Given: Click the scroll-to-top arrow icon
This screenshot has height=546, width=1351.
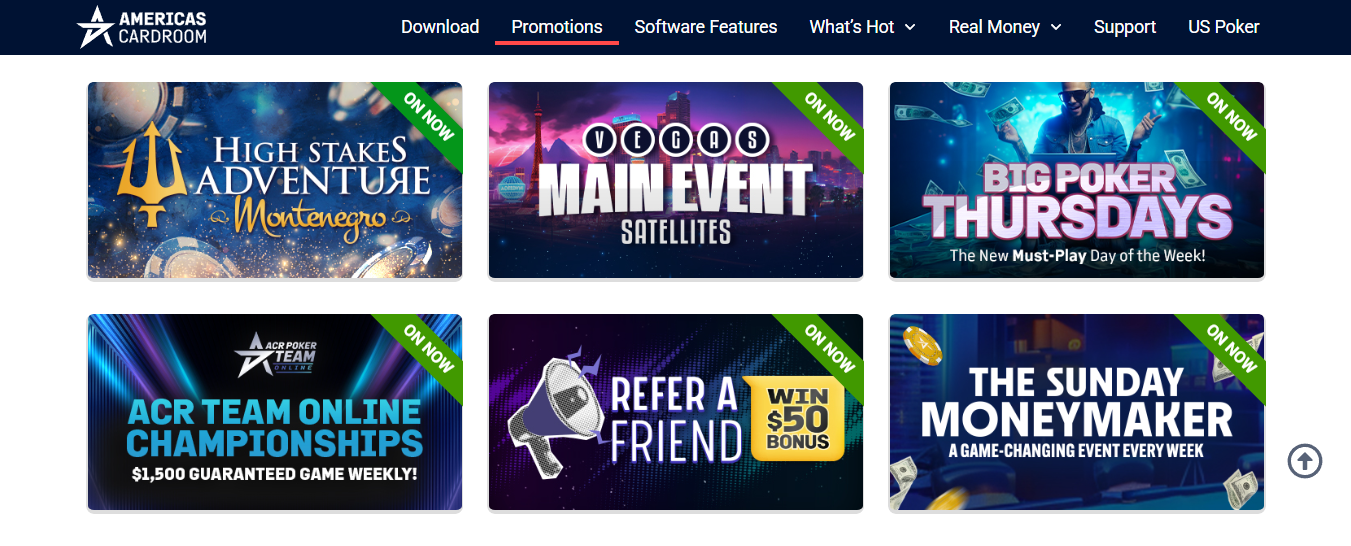Looking at the screenshot, I should 1305,461.
